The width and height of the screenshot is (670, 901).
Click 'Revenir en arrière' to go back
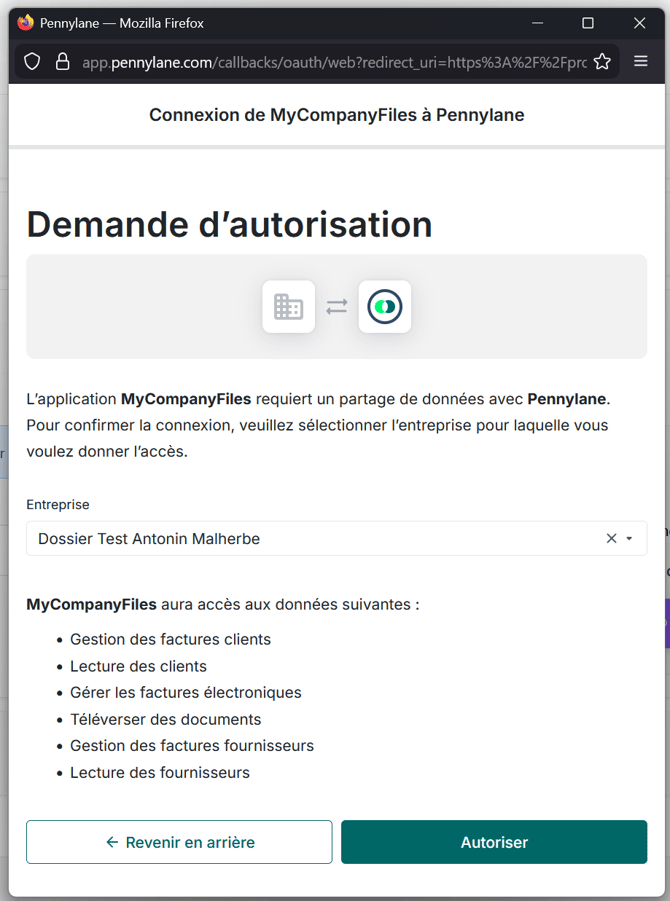pos(179,842)
